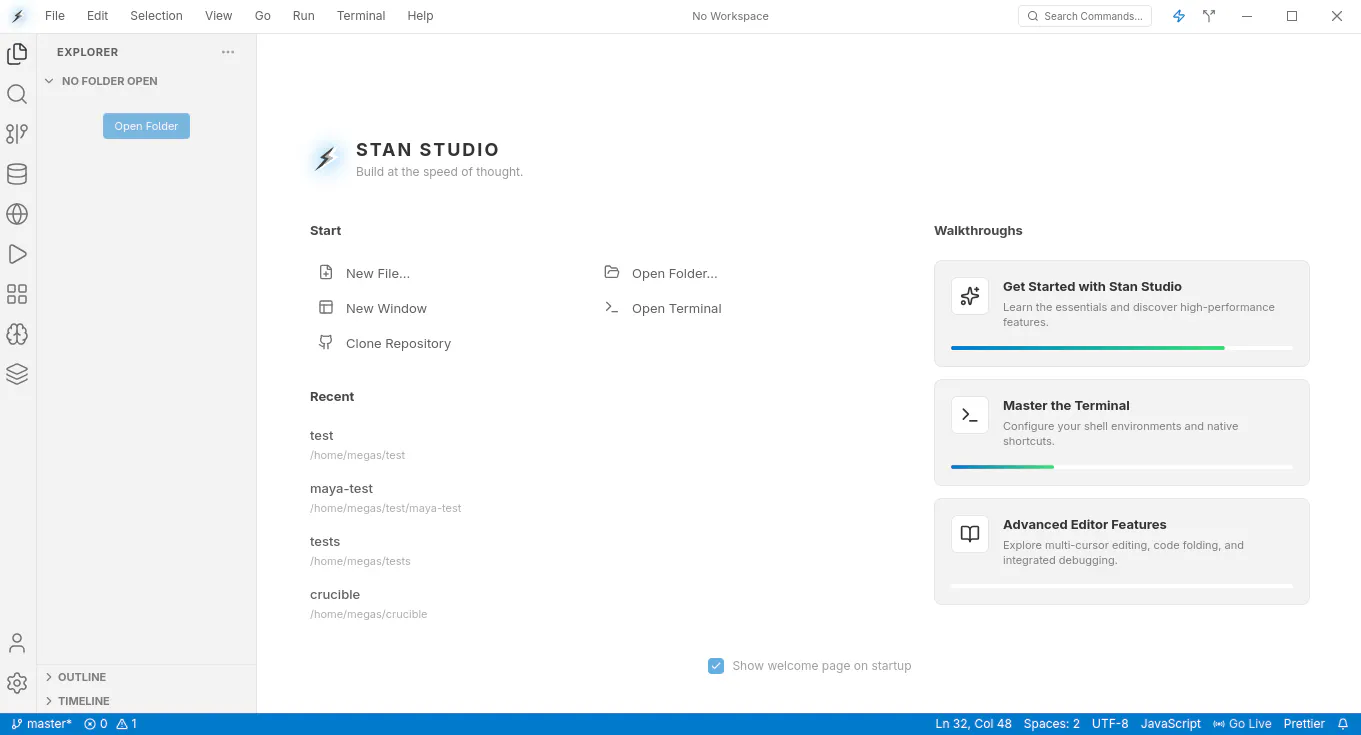Open the File menu
Image resolution: width=1361 pixels, height=735 pixels.
click(55, 16)
